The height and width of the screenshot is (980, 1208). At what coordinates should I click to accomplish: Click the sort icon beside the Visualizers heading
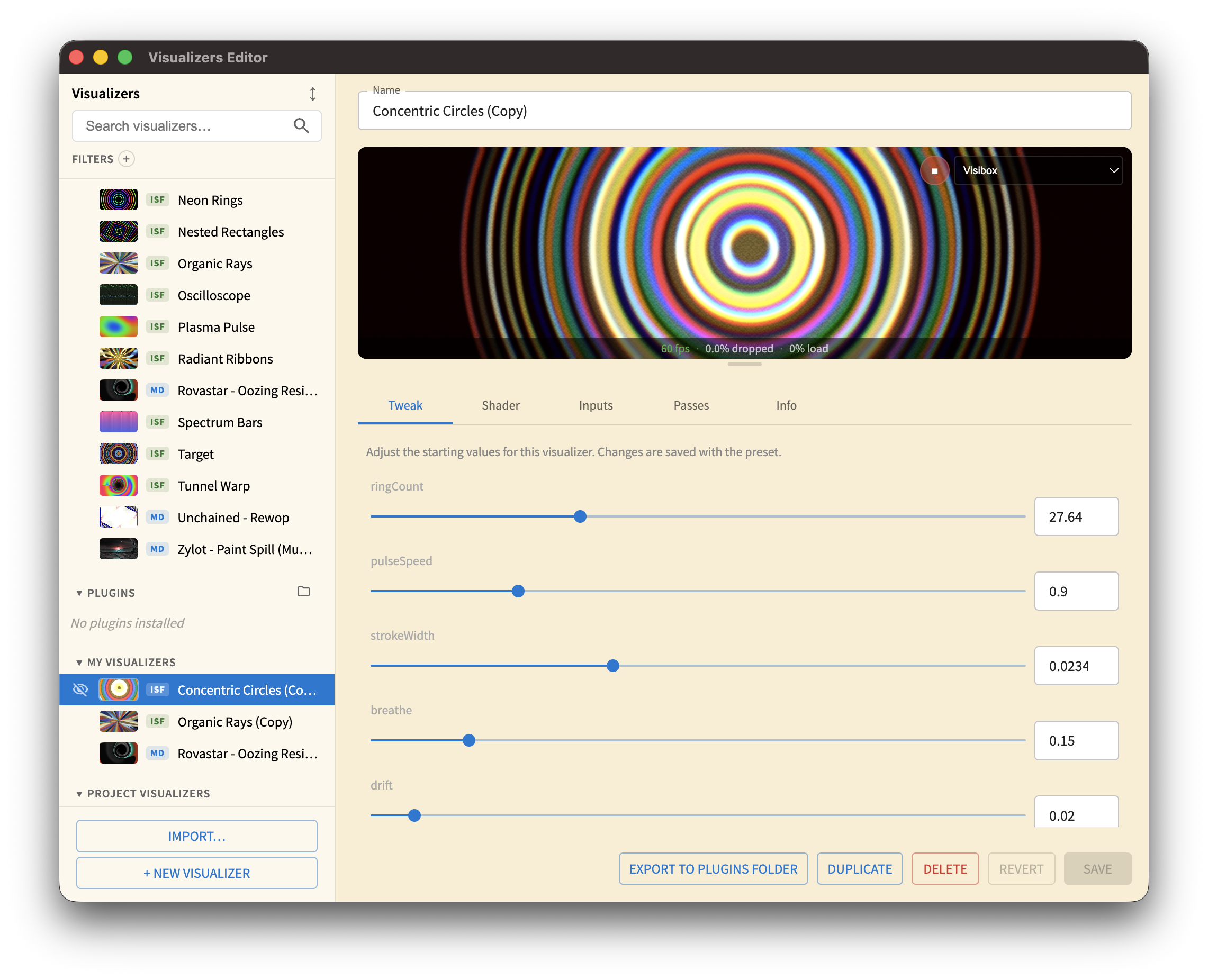pyautogui.click(x=313, y=93)
